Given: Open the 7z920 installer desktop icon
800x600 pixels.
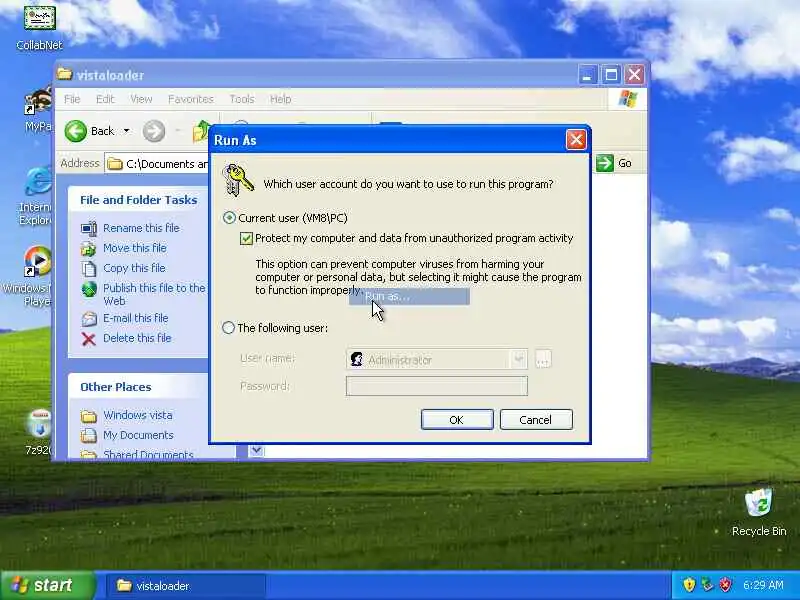Looking at the screenshot, I should pos(39,432).
